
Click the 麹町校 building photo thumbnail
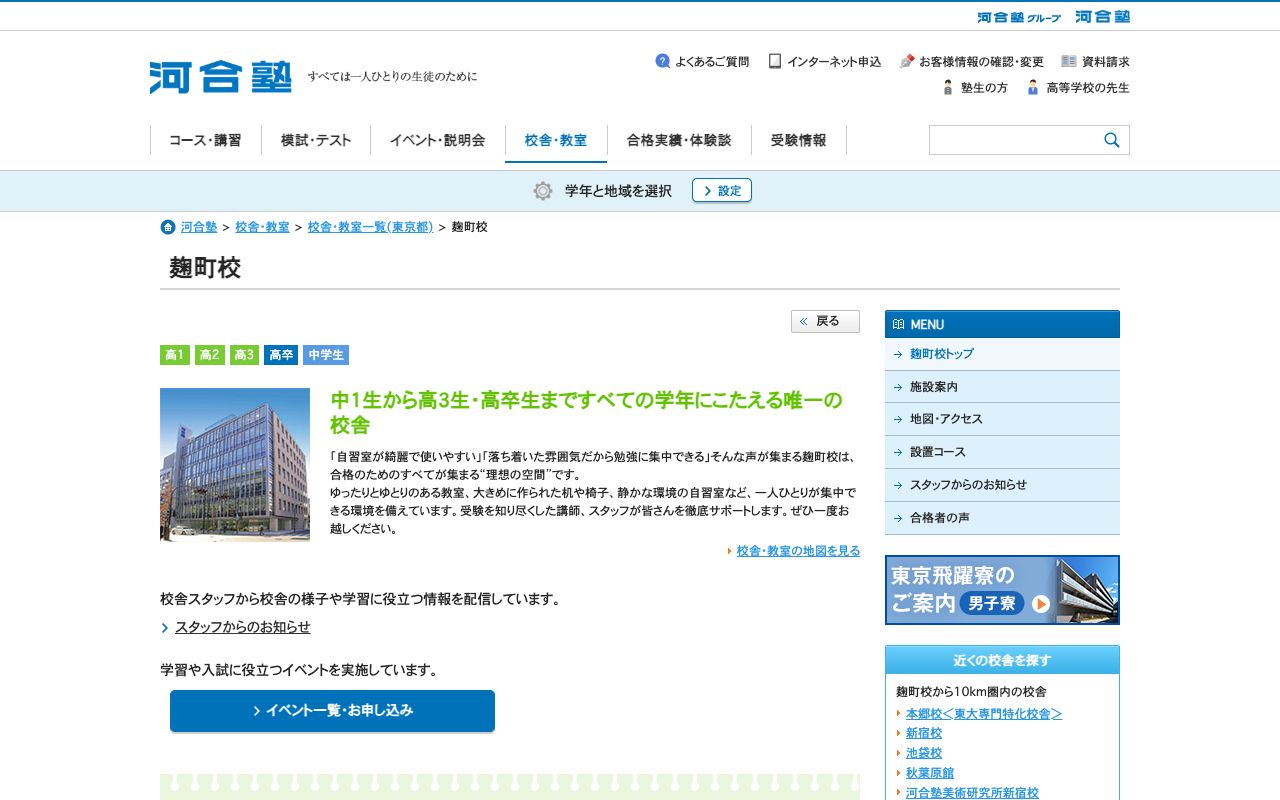pos(235,465)
